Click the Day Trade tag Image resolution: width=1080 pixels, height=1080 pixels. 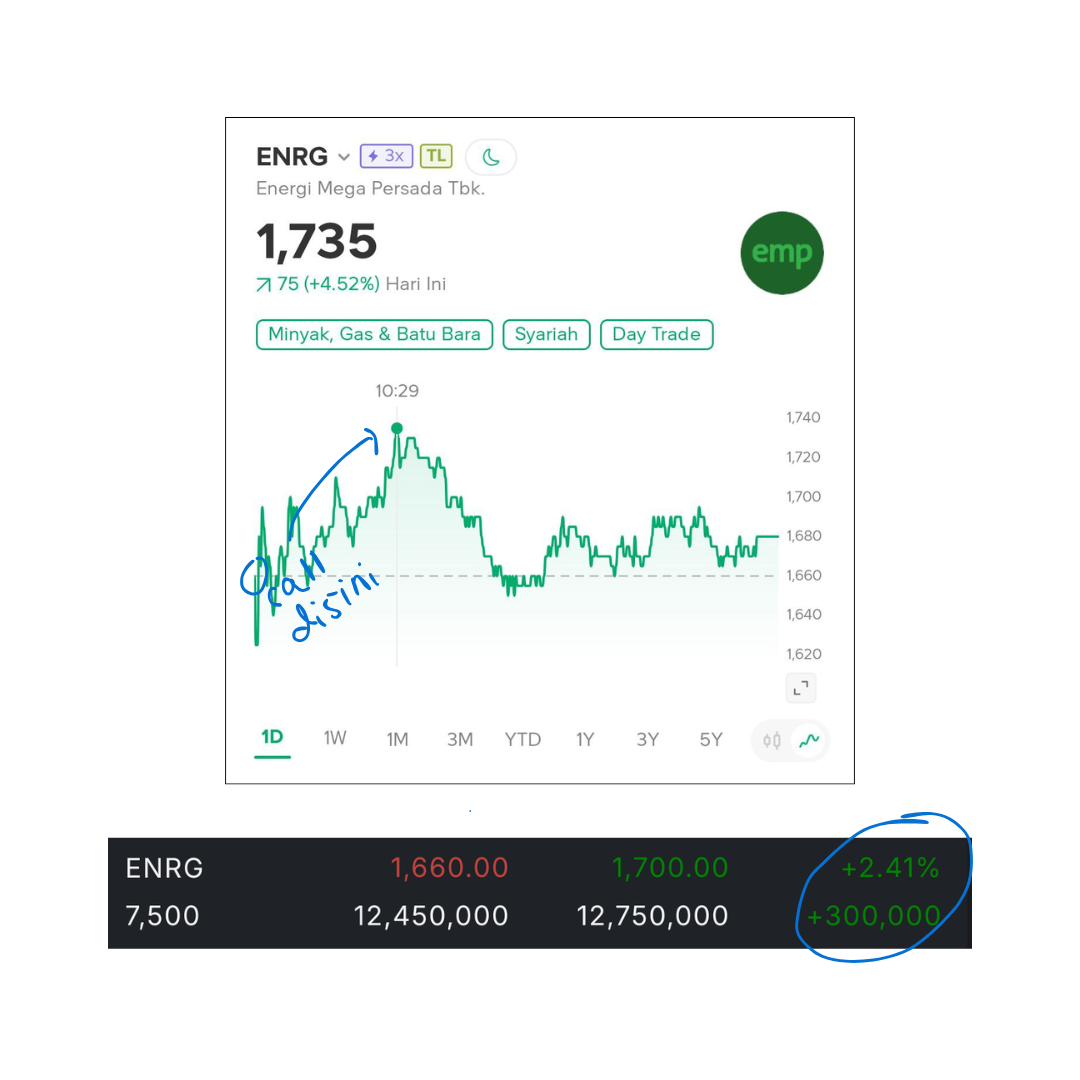[656, 334]
